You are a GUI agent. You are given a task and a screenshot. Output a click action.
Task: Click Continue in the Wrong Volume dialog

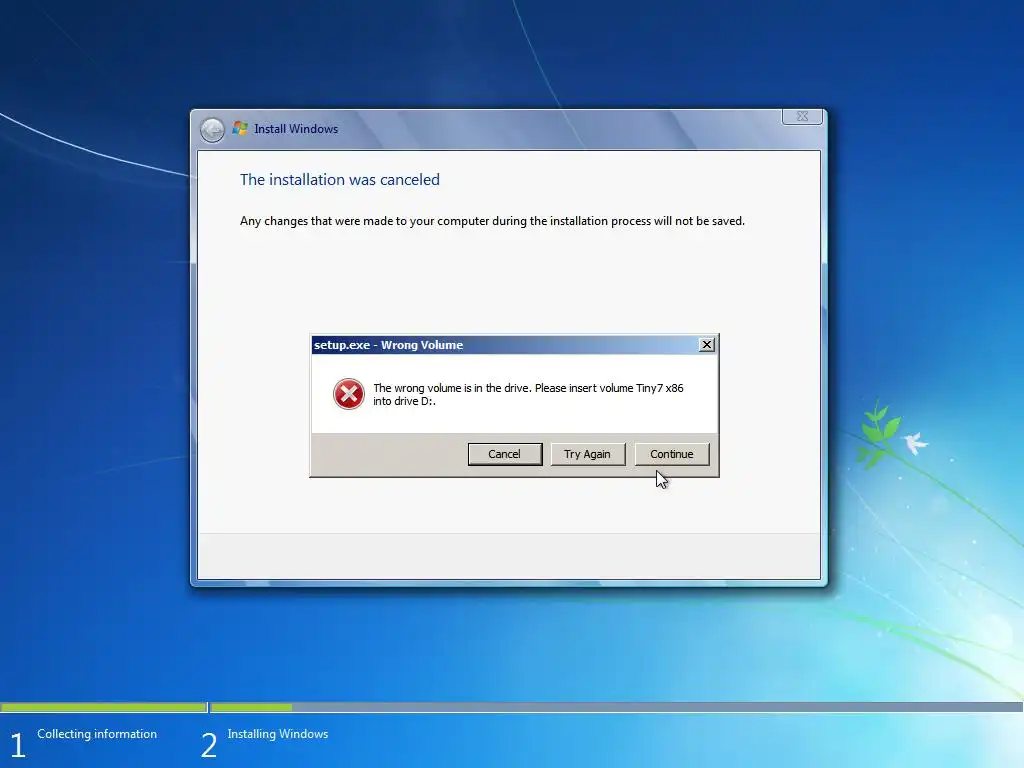point(671,454)
